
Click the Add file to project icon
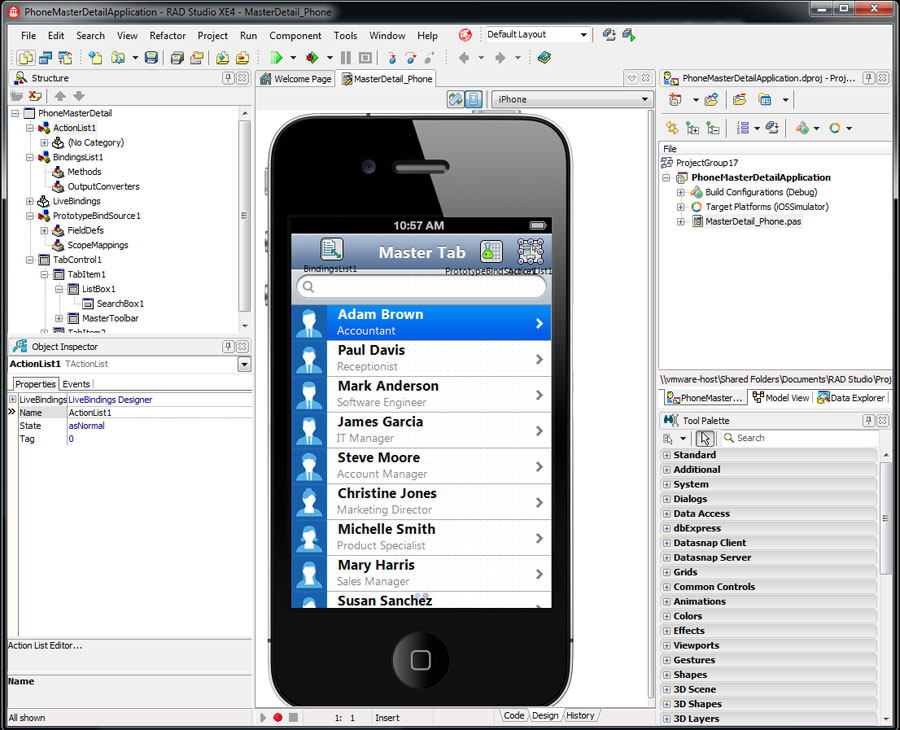click(x=223, y=57)
